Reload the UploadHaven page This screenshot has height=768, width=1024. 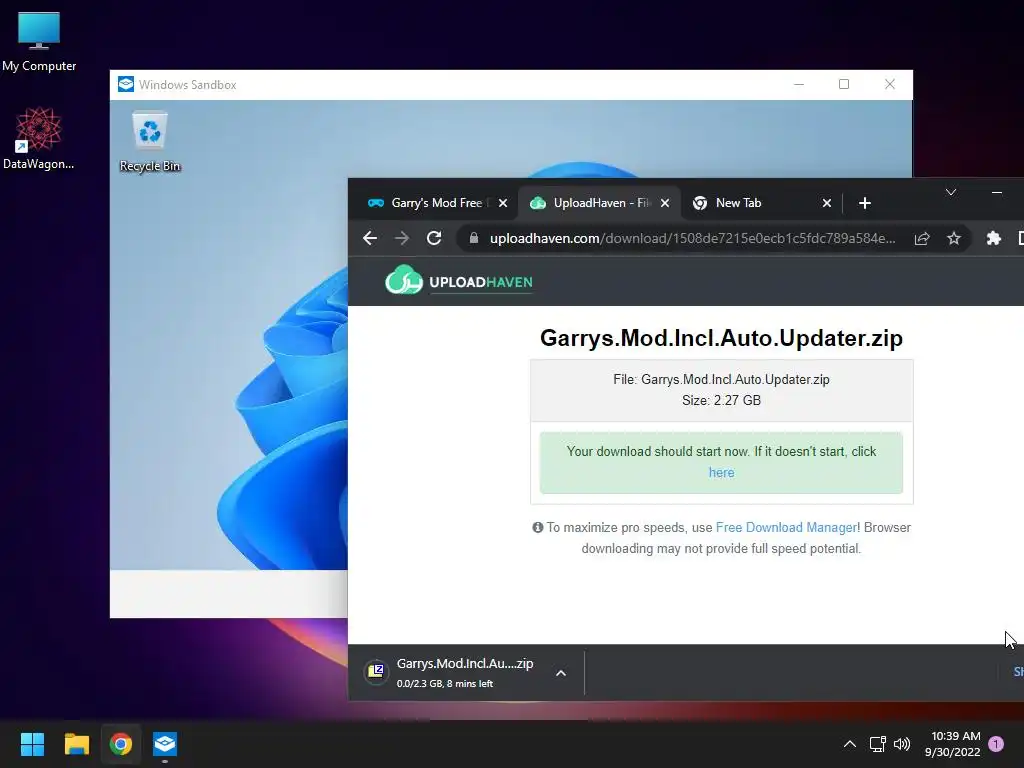point(434,238)
